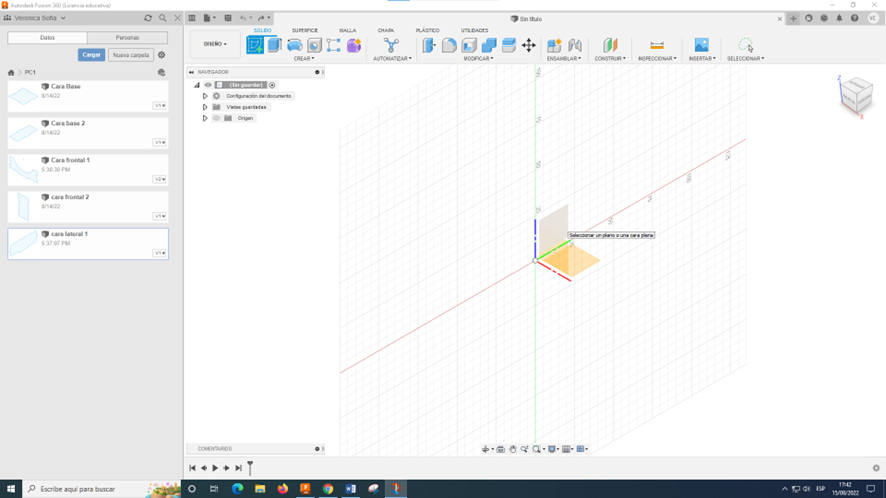Refresh the data panel

click(148, 18)
